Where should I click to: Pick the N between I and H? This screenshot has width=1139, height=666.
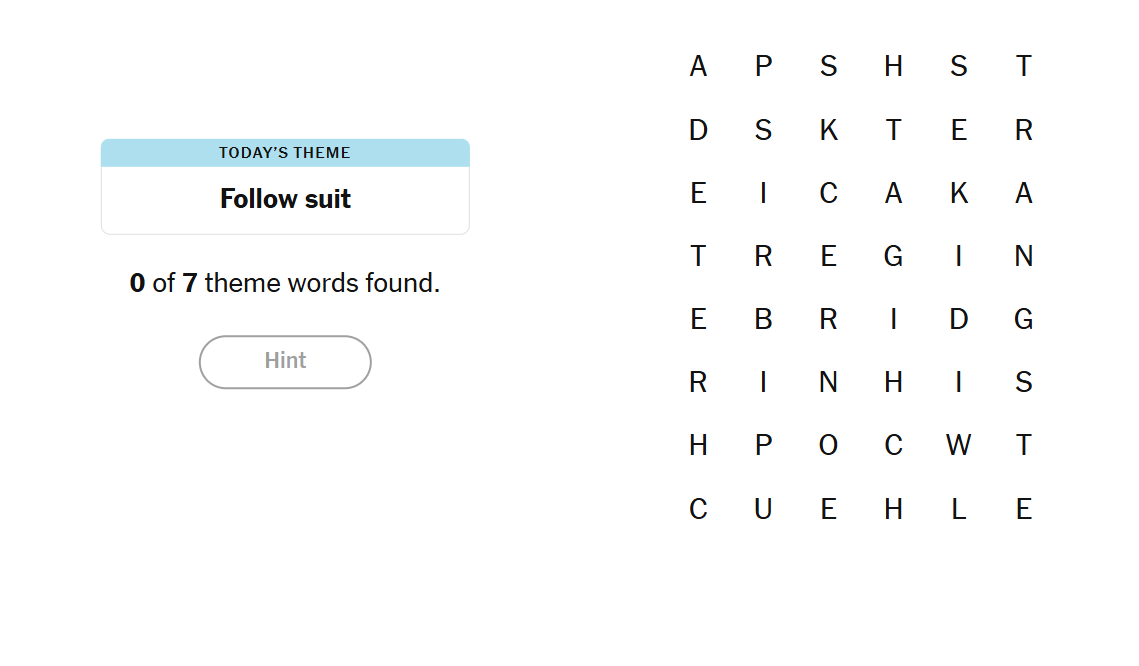click(828, 383)
